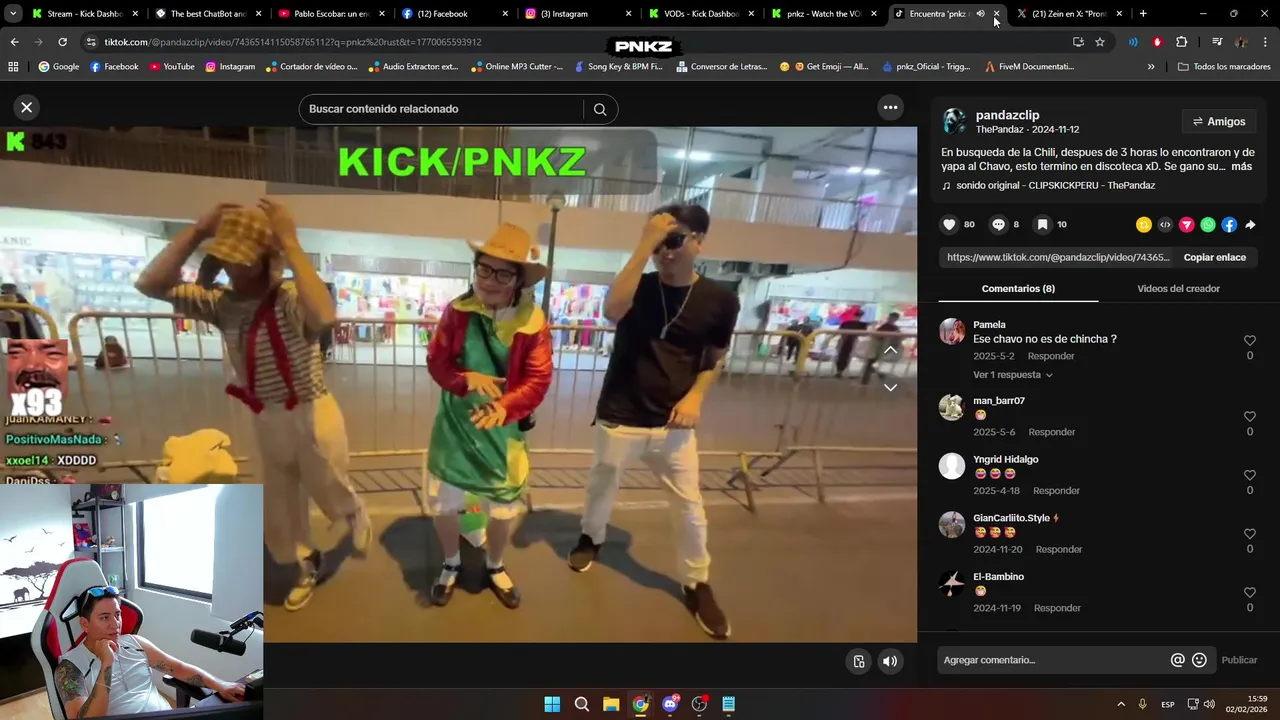Like Pamela's comment with heart

1250,341
